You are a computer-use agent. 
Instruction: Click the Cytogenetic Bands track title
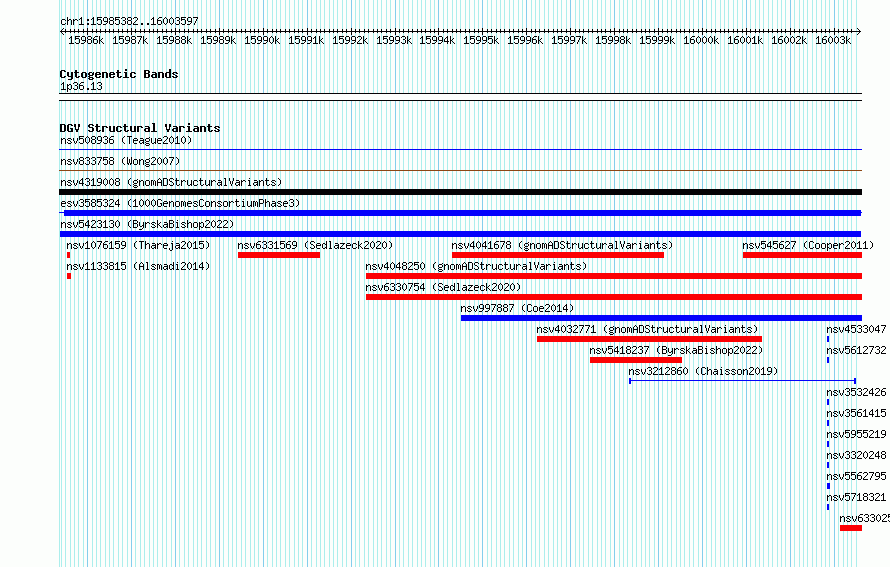click(x=119, y=74)
